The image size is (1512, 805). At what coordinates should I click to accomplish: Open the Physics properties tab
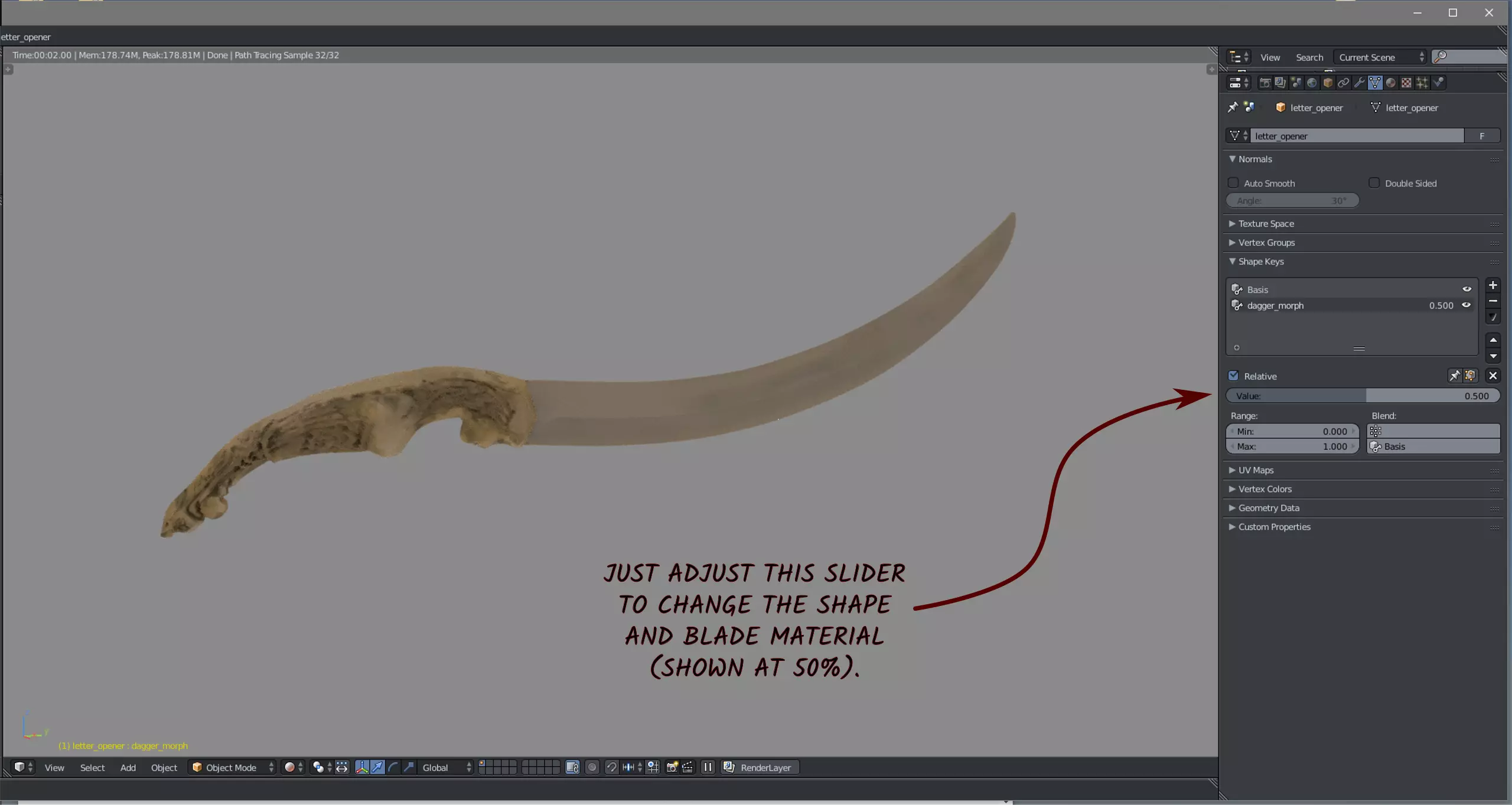(1438, 83)
